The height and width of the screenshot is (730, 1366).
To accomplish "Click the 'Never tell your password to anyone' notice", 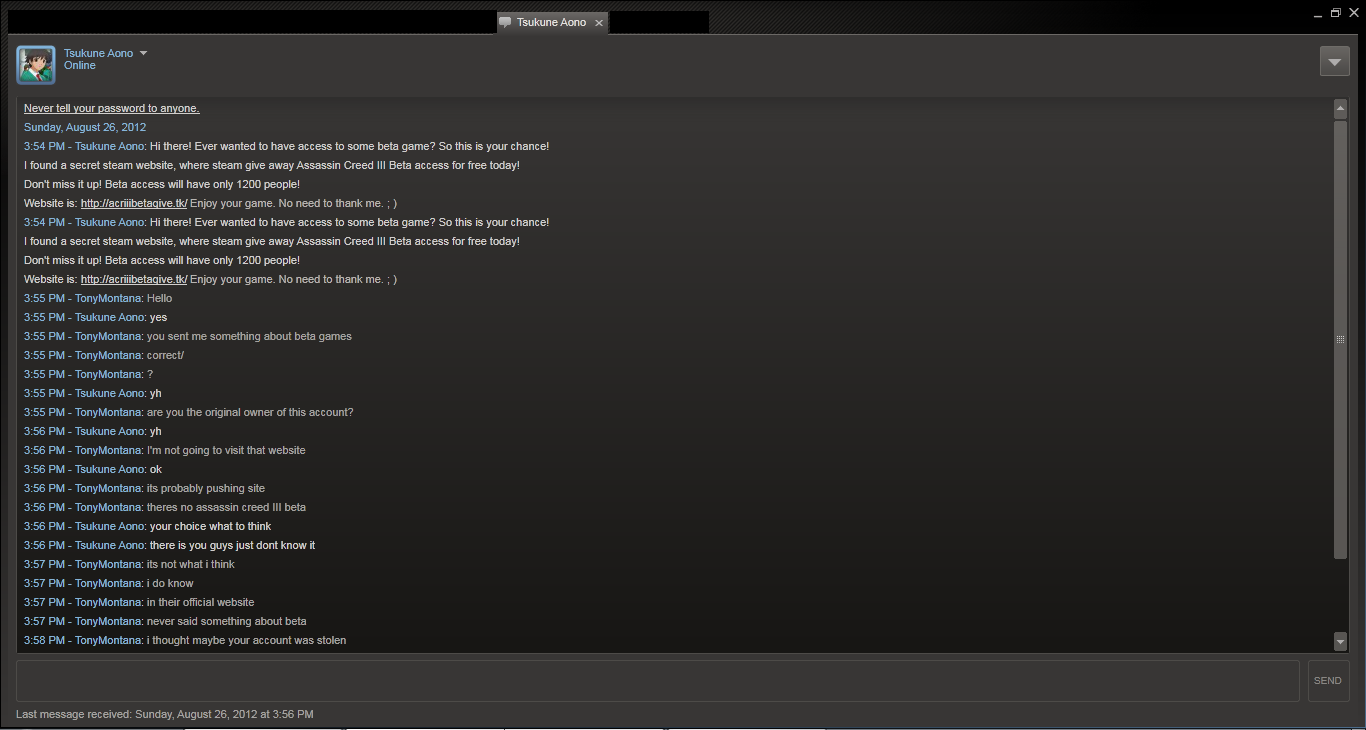I will (112, 108).
